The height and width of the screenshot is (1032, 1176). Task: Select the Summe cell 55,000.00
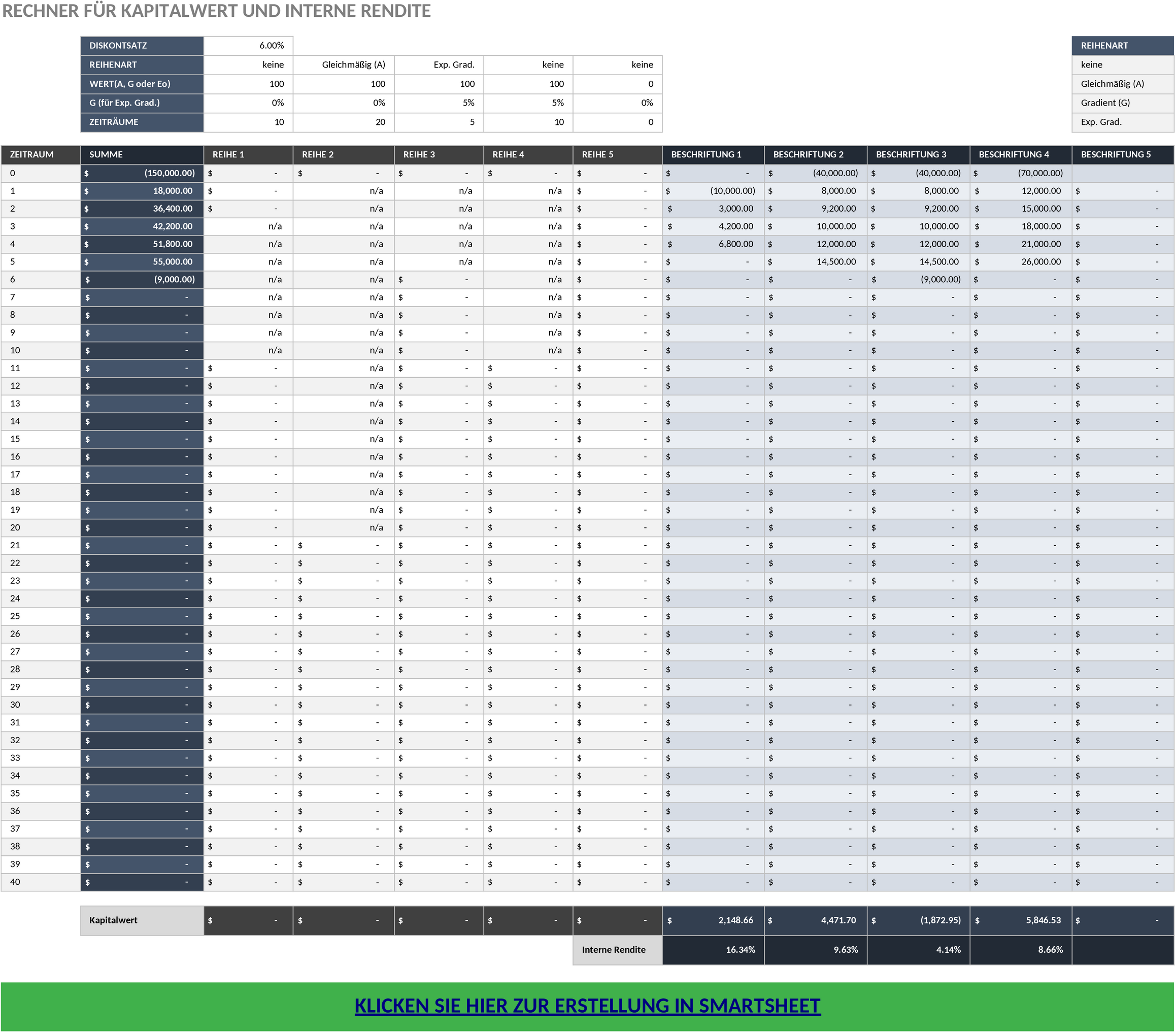pos(142,262)
